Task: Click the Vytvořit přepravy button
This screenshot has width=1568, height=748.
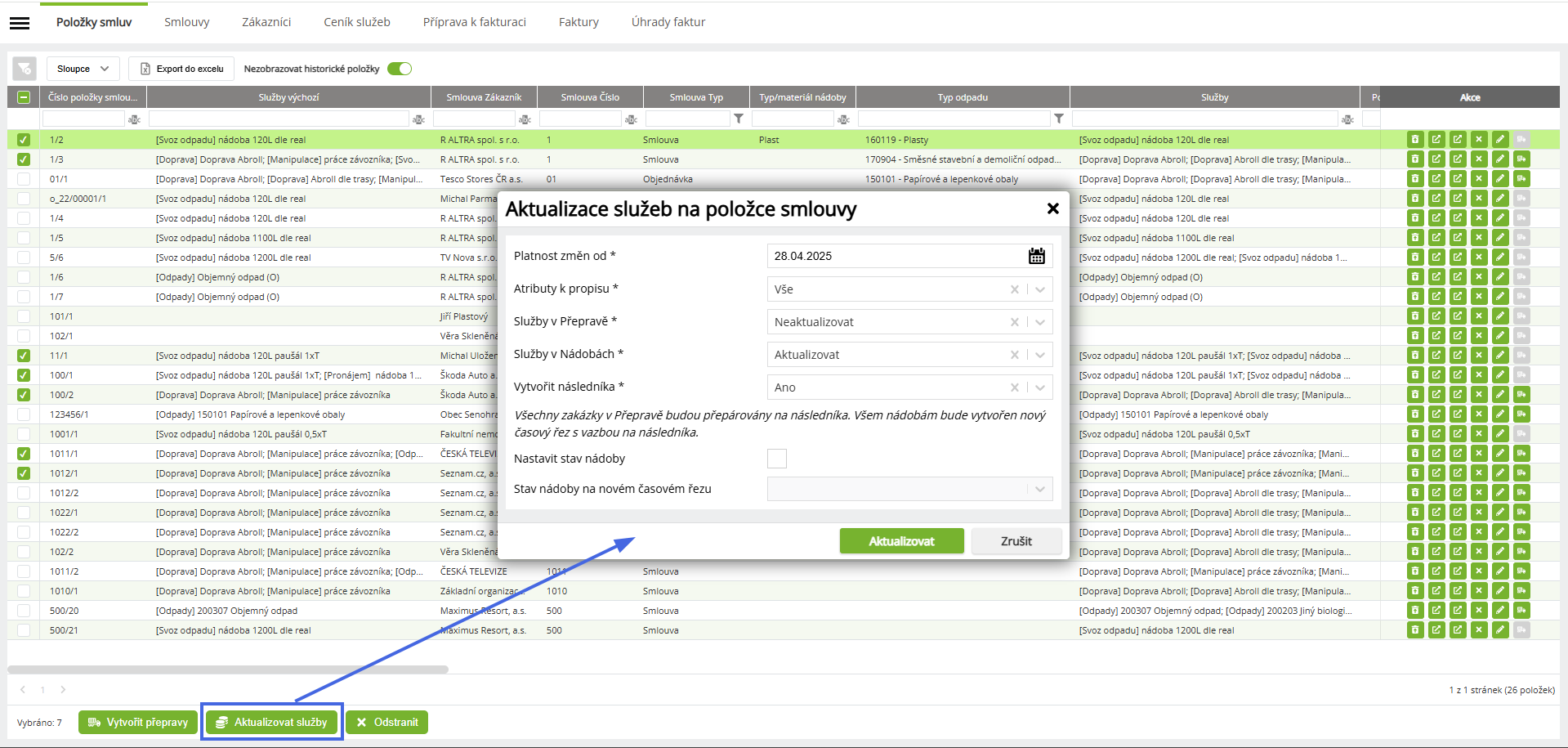Action: click(138, 723)
